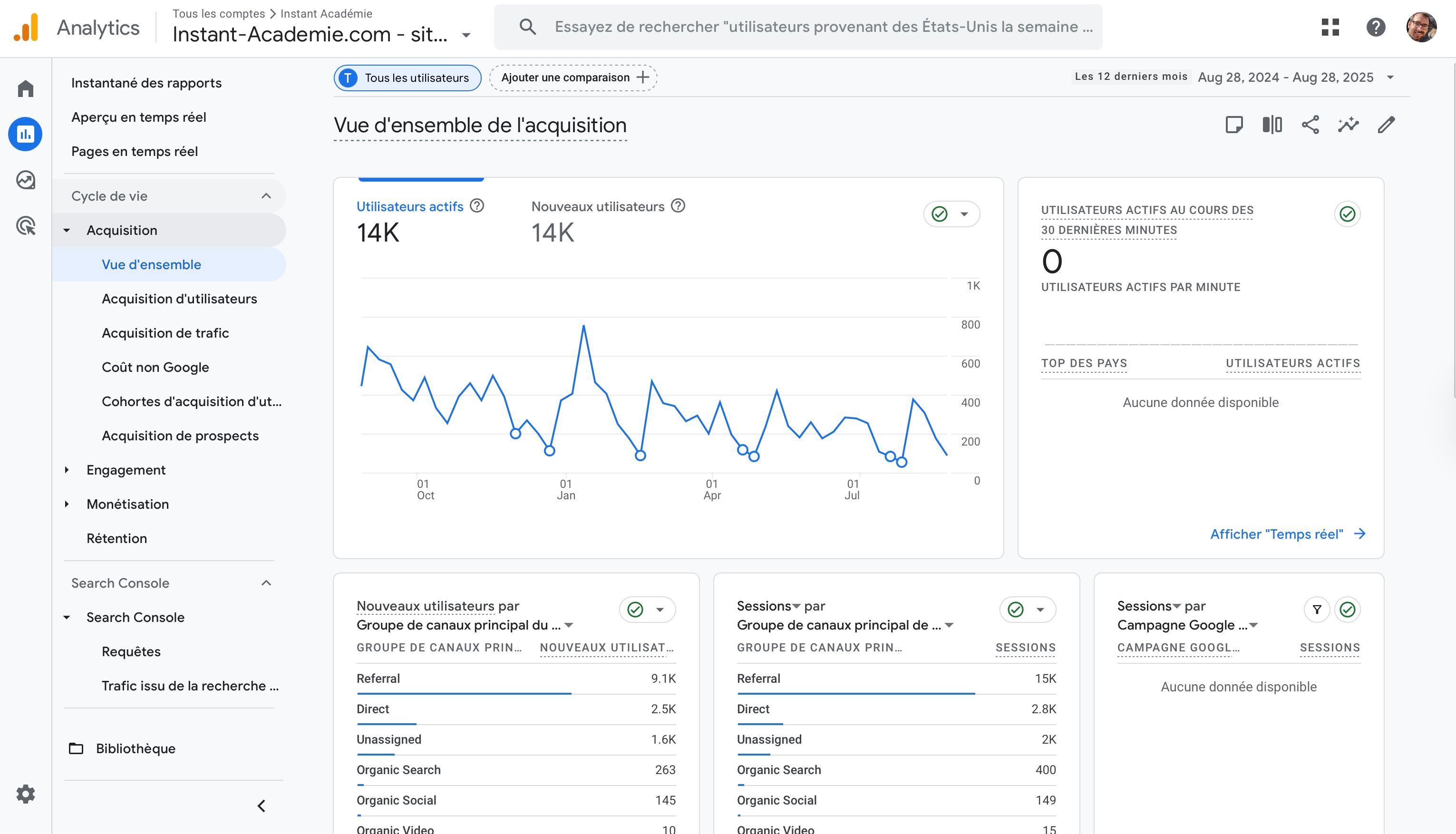The width and height of the screenshot is (1456, 834).
Task: Click the filter icon on Campagne Google card
Action: [x=1317, y=610]
